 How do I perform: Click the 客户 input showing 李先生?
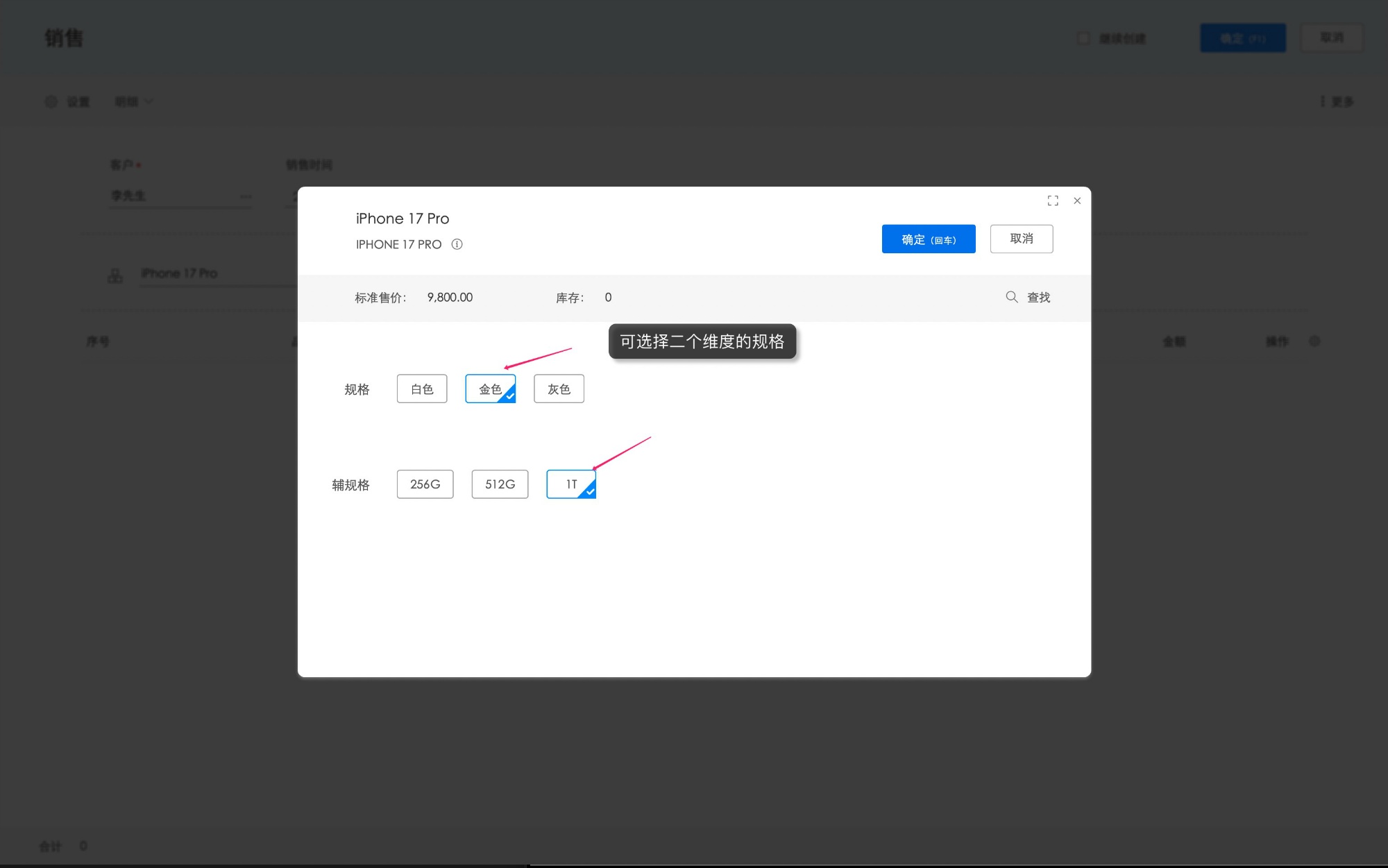click(x=180, y=196)
